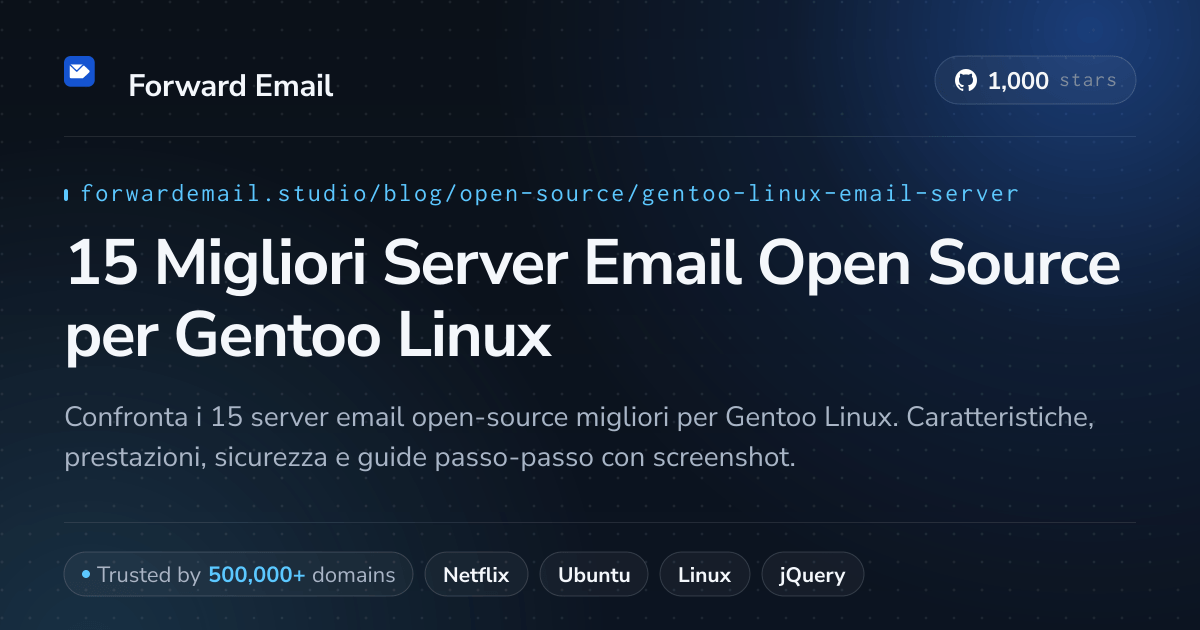Select the Ubuntu tag

[594, 575]
